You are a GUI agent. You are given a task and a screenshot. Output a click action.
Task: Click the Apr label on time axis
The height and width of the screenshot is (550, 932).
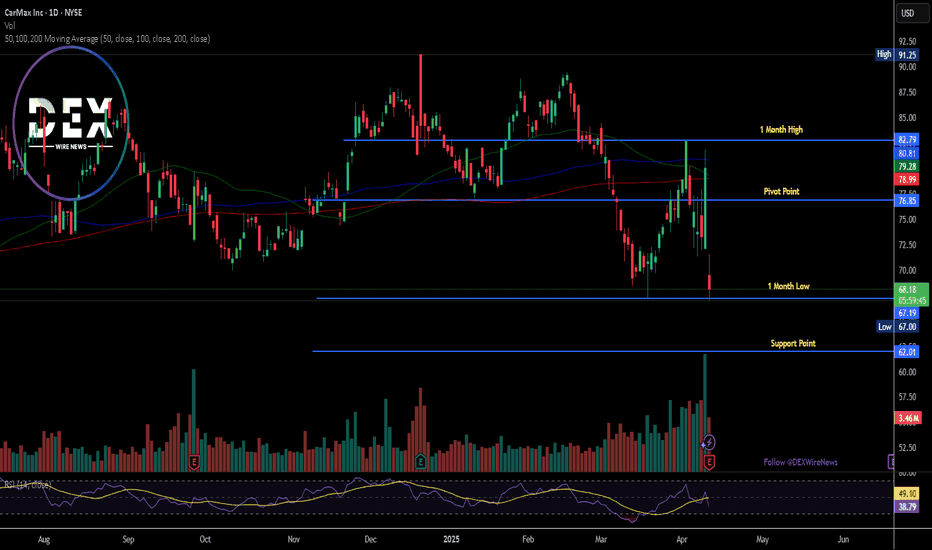click(x=682, y=540)
